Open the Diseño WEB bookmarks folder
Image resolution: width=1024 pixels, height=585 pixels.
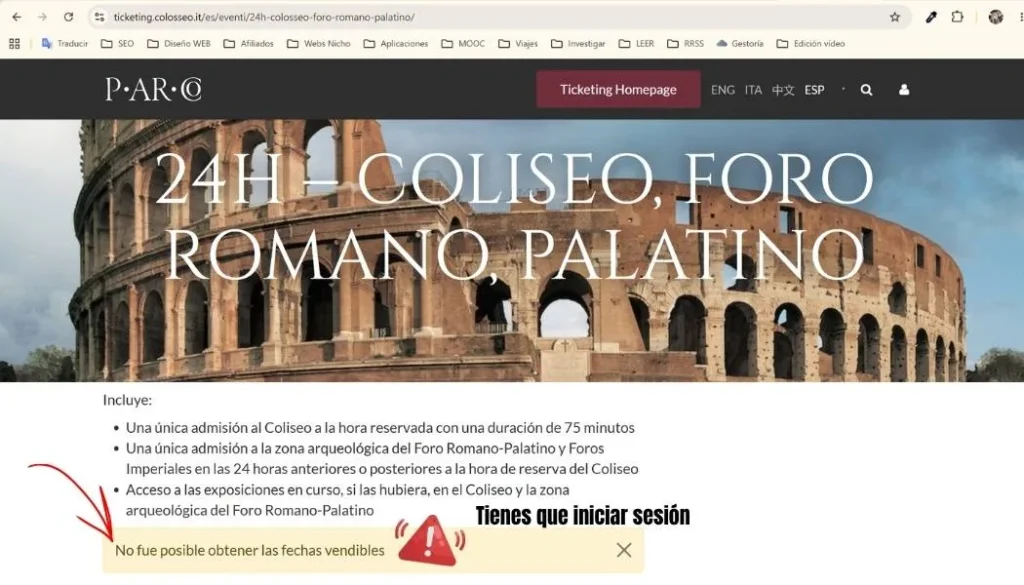pos(179,44)
